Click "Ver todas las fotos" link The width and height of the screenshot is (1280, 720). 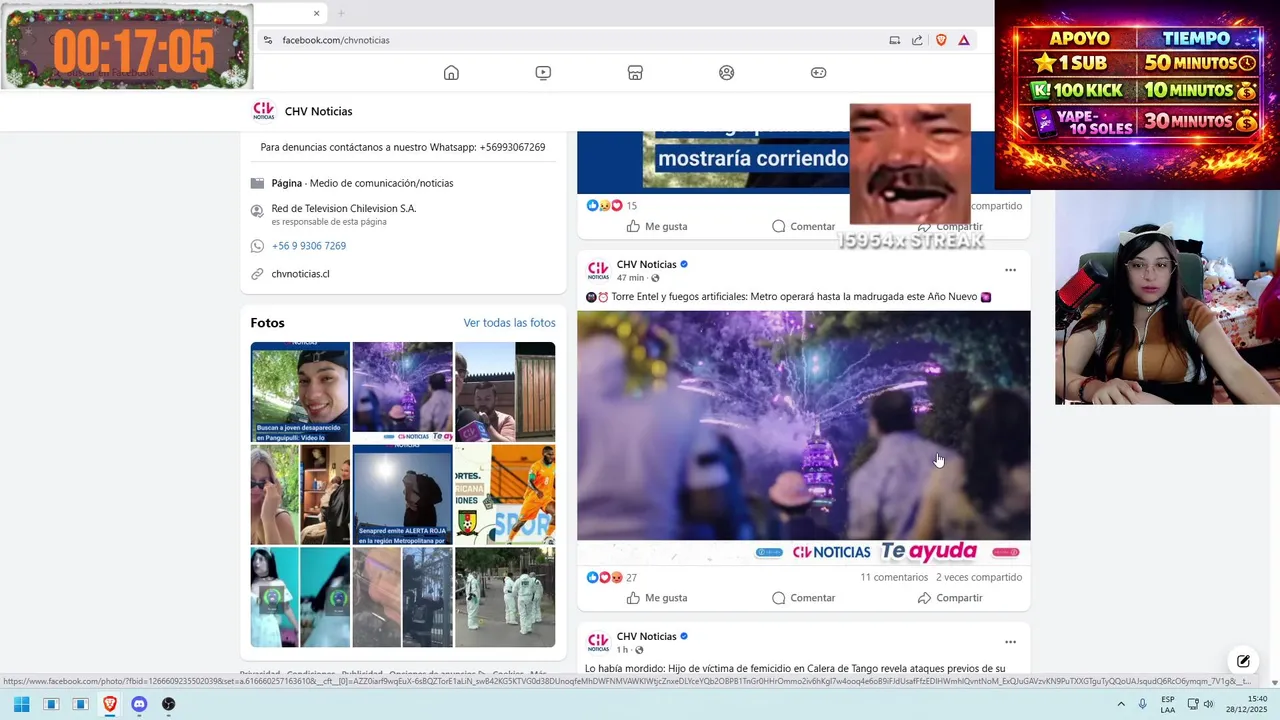click(509, 323)
